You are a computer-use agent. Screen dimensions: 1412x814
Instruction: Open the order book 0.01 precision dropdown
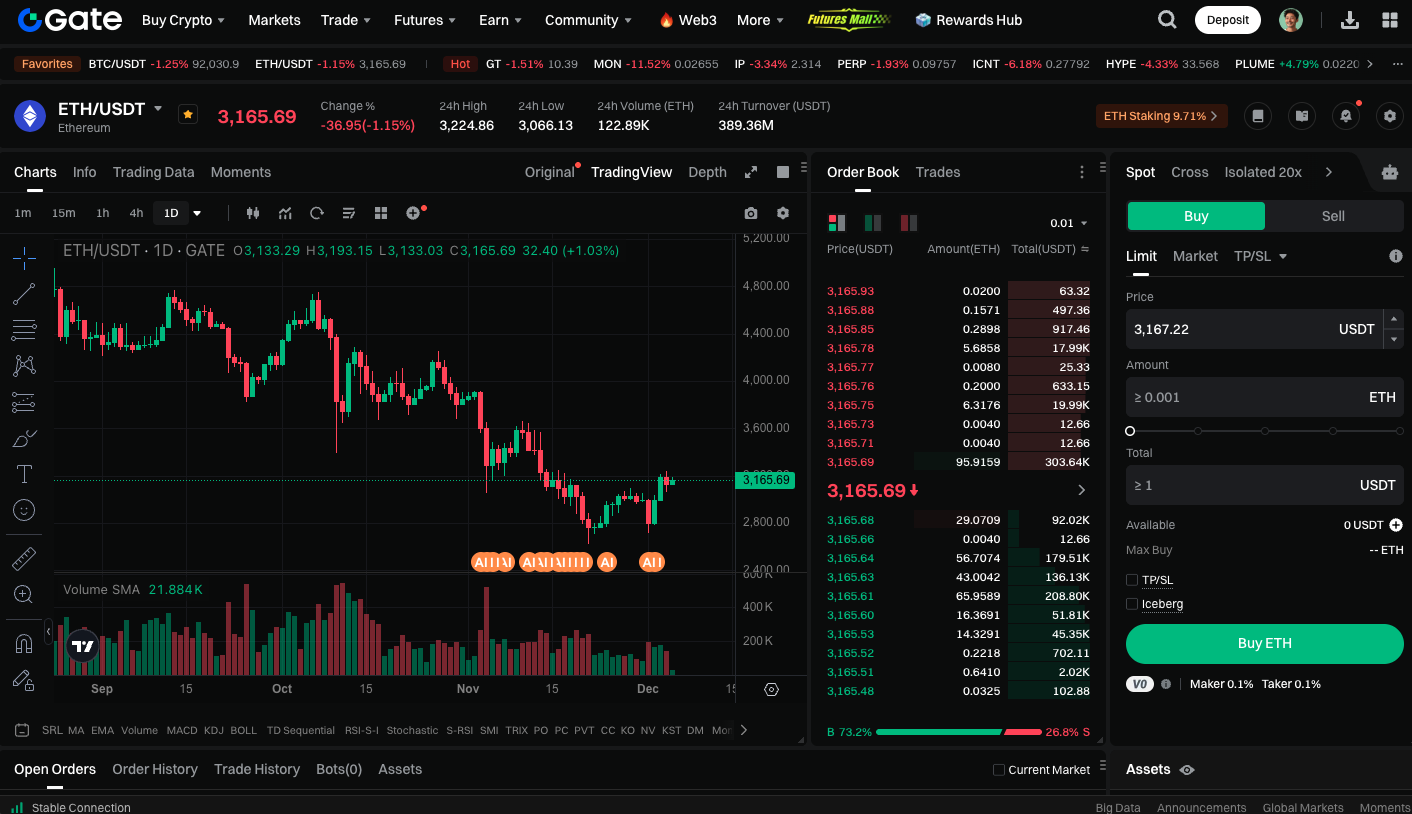click(x=1069, y=223)
